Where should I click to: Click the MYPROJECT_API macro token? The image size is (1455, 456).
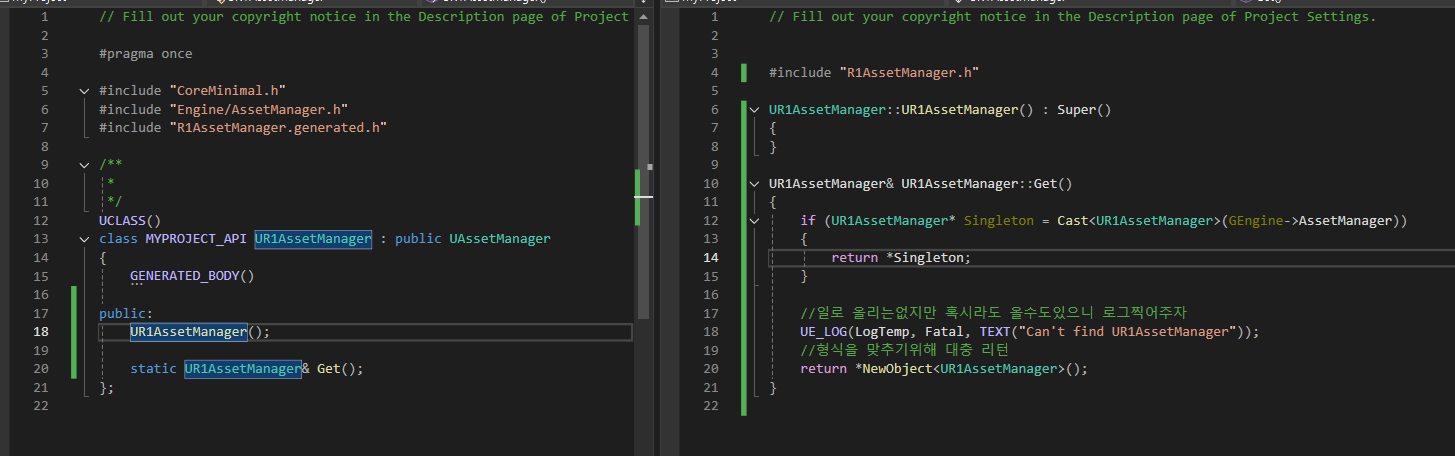tap(196, 239)
